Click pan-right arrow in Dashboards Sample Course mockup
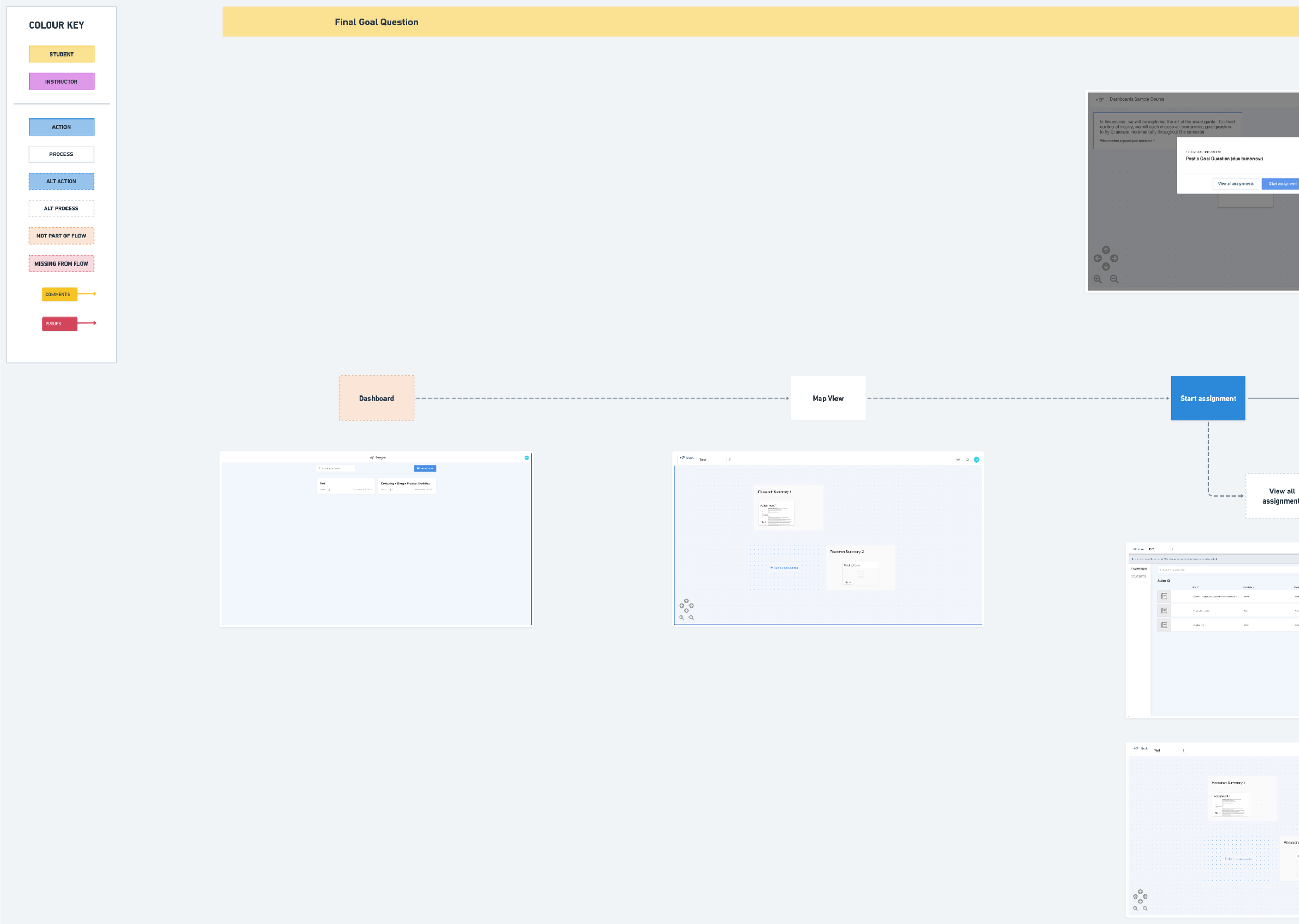 1114,258
